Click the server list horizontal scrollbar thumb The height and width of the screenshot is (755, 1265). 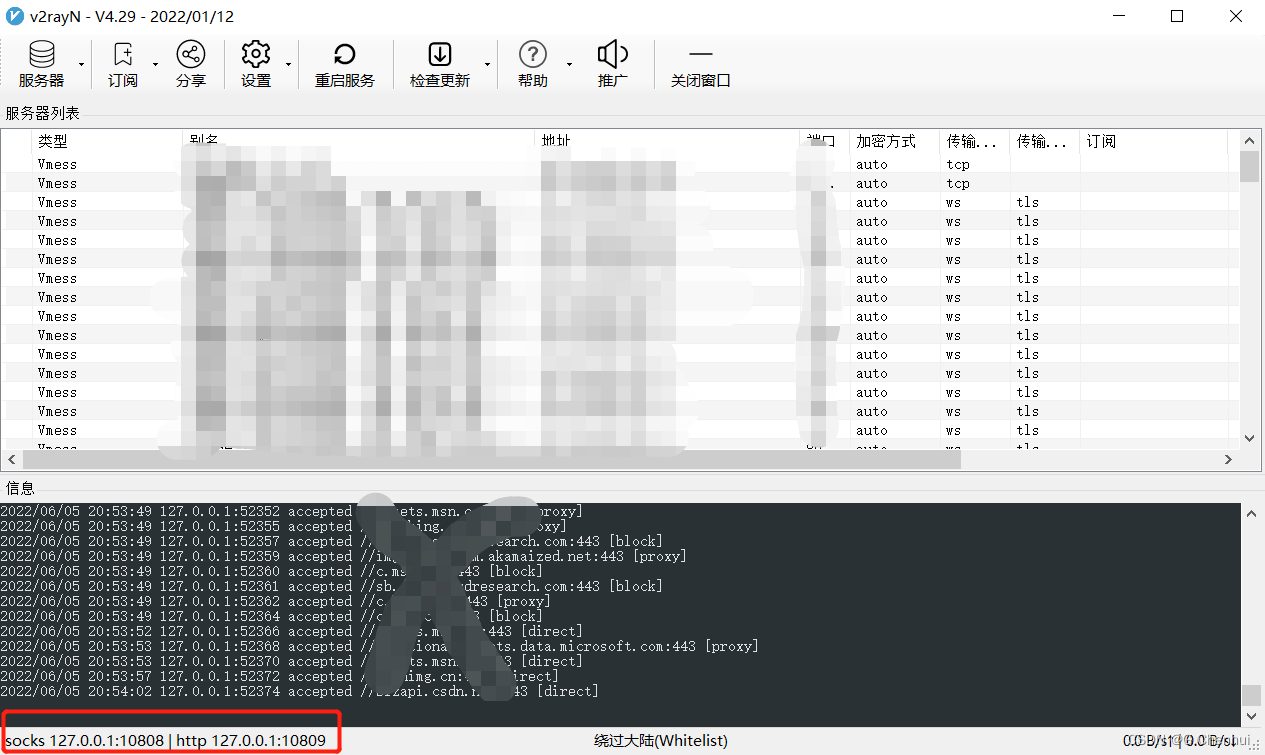tap(491, 460)
